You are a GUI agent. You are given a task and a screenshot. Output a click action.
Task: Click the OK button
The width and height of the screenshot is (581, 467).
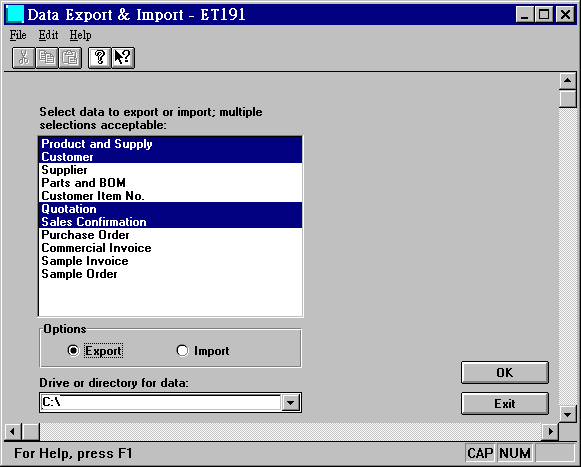click(x=505, y=372)
